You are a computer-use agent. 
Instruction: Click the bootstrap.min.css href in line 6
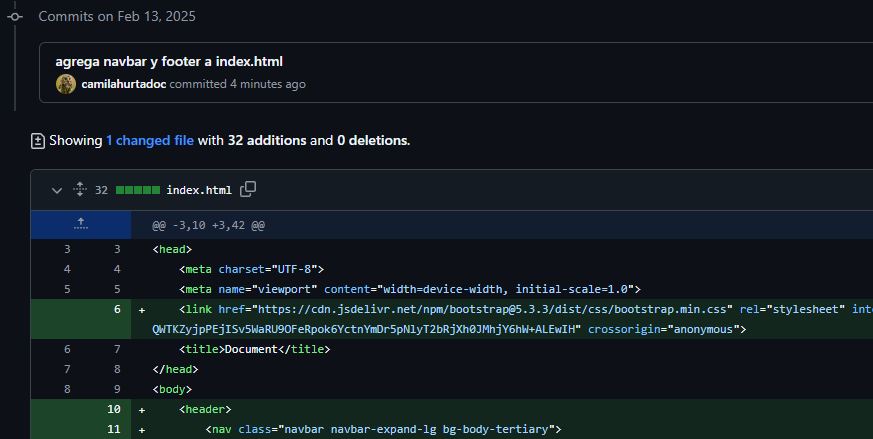(x=492, y=309)
